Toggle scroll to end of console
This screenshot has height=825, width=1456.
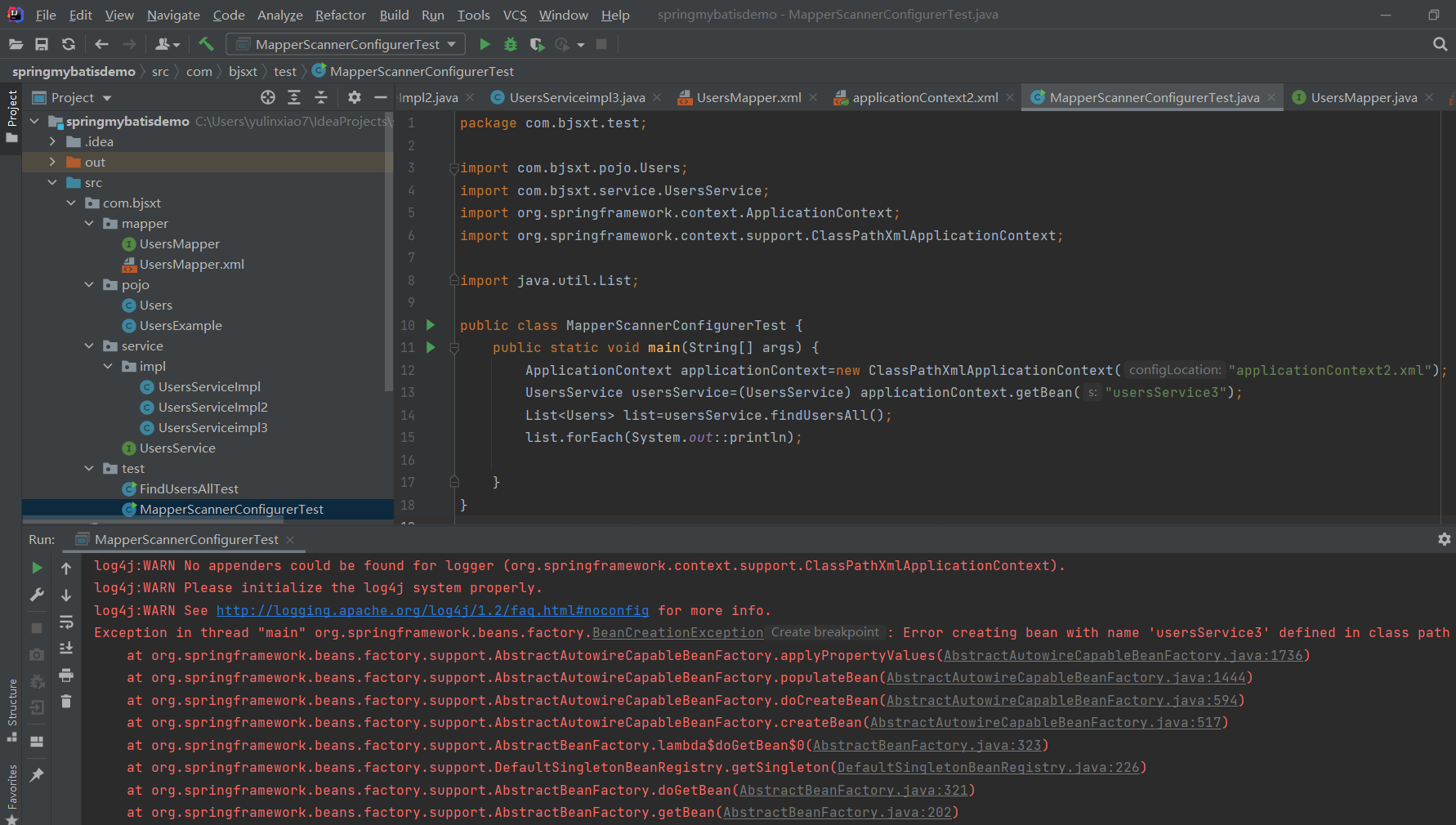click(x=66, y=648)
